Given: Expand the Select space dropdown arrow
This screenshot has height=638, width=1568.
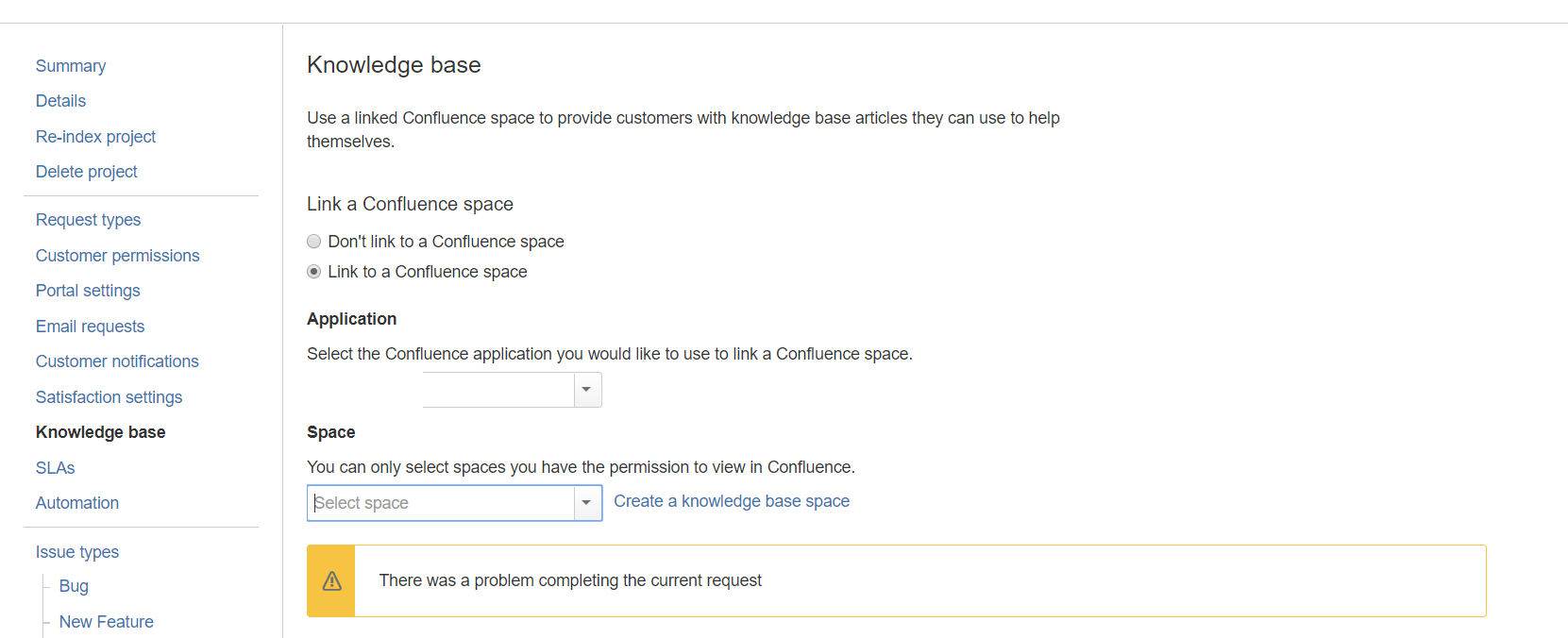Looking at the screenshot, I should 587,503.
